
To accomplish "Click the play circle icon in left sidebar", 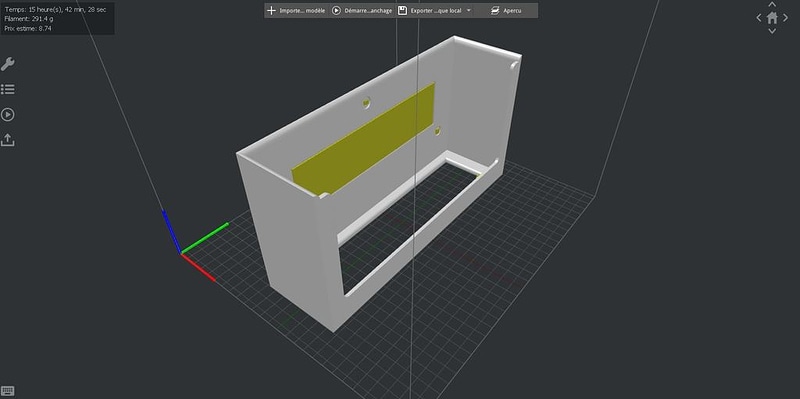I will 8,115.
